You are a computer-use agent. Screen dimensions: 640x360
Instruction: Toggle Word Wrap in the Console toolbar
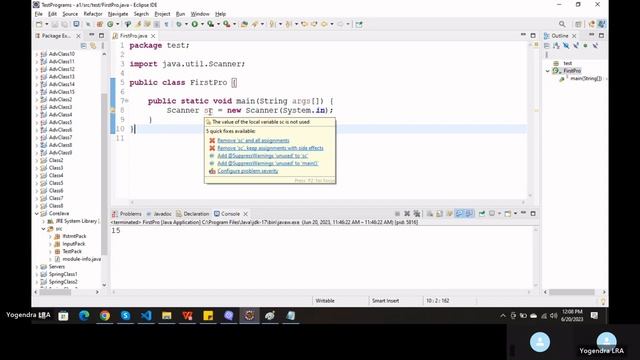pos(449,214)
